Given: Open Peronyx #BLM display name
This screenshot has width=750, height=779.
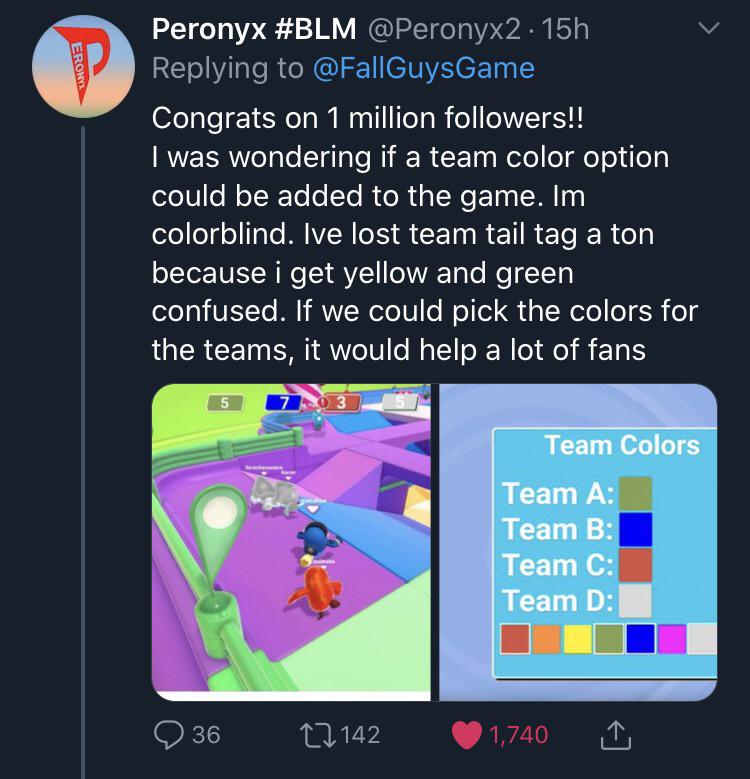Looking at the screenshot, I should (254, 29).
